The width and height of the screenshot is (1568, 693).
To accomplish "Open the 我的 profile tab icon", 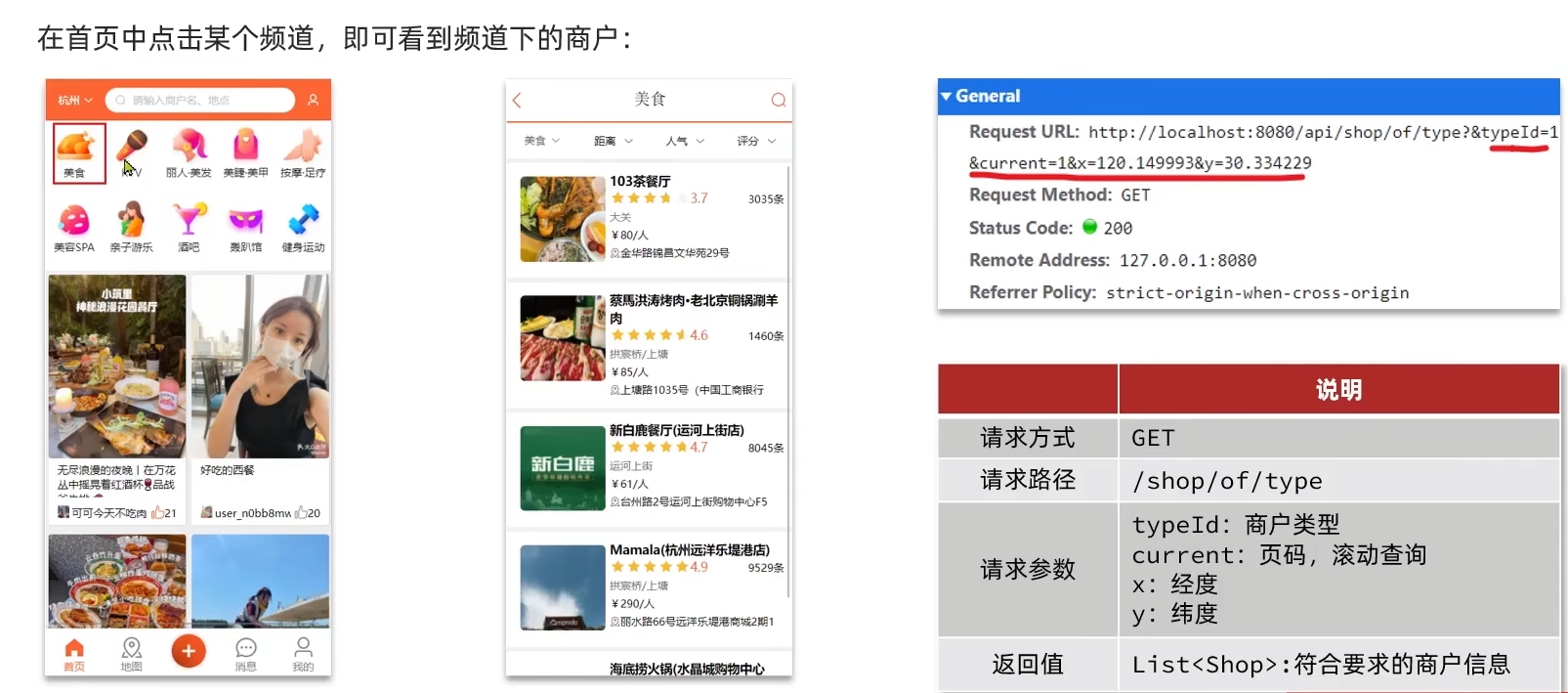I will pos(303,648).
